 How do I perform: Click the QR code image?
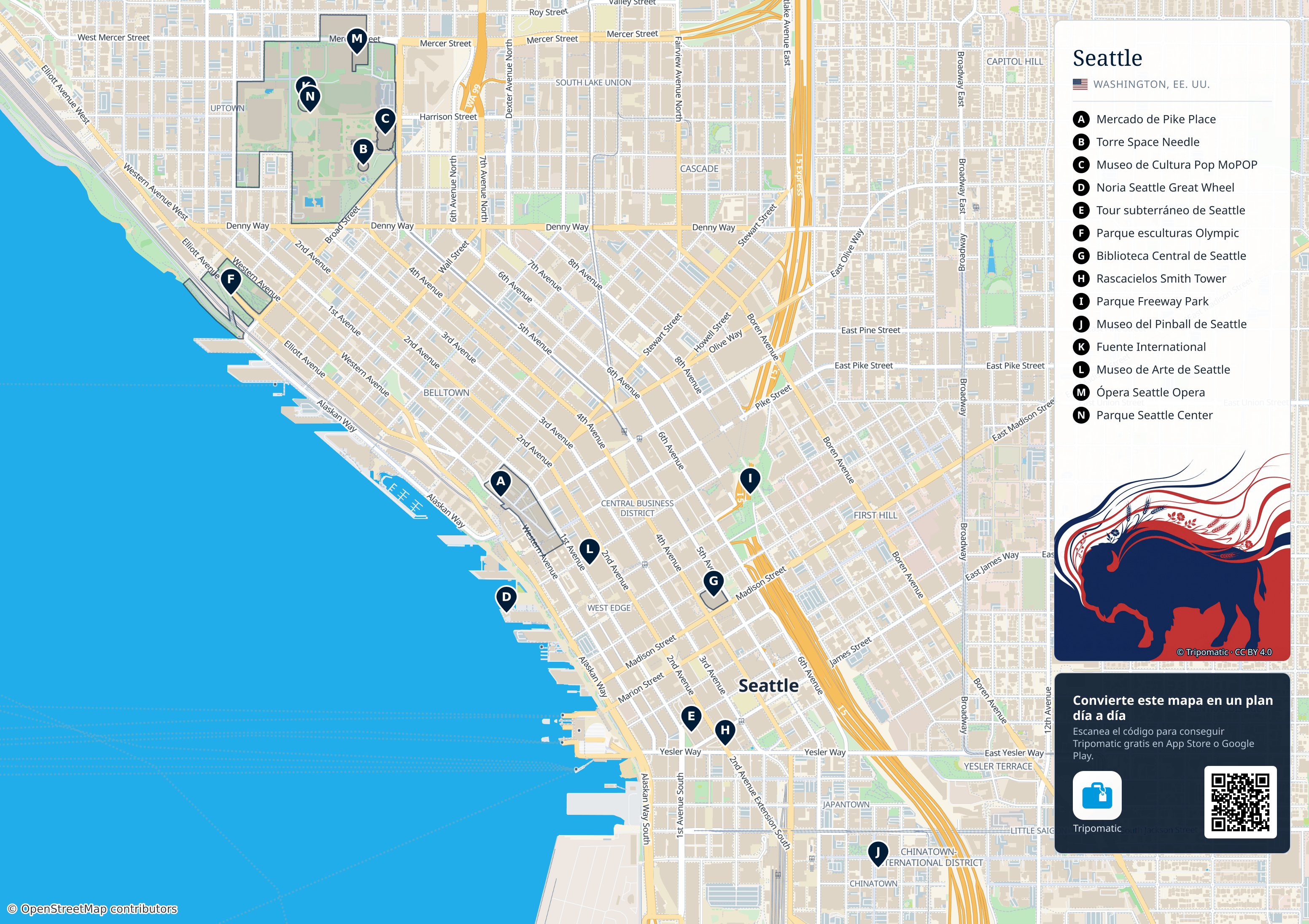[x=1240, y=802]
